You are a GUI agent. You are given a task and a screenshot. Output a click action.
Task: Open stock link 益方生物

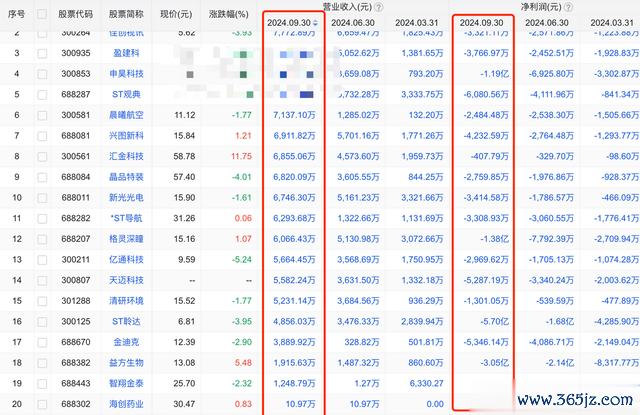126,363
